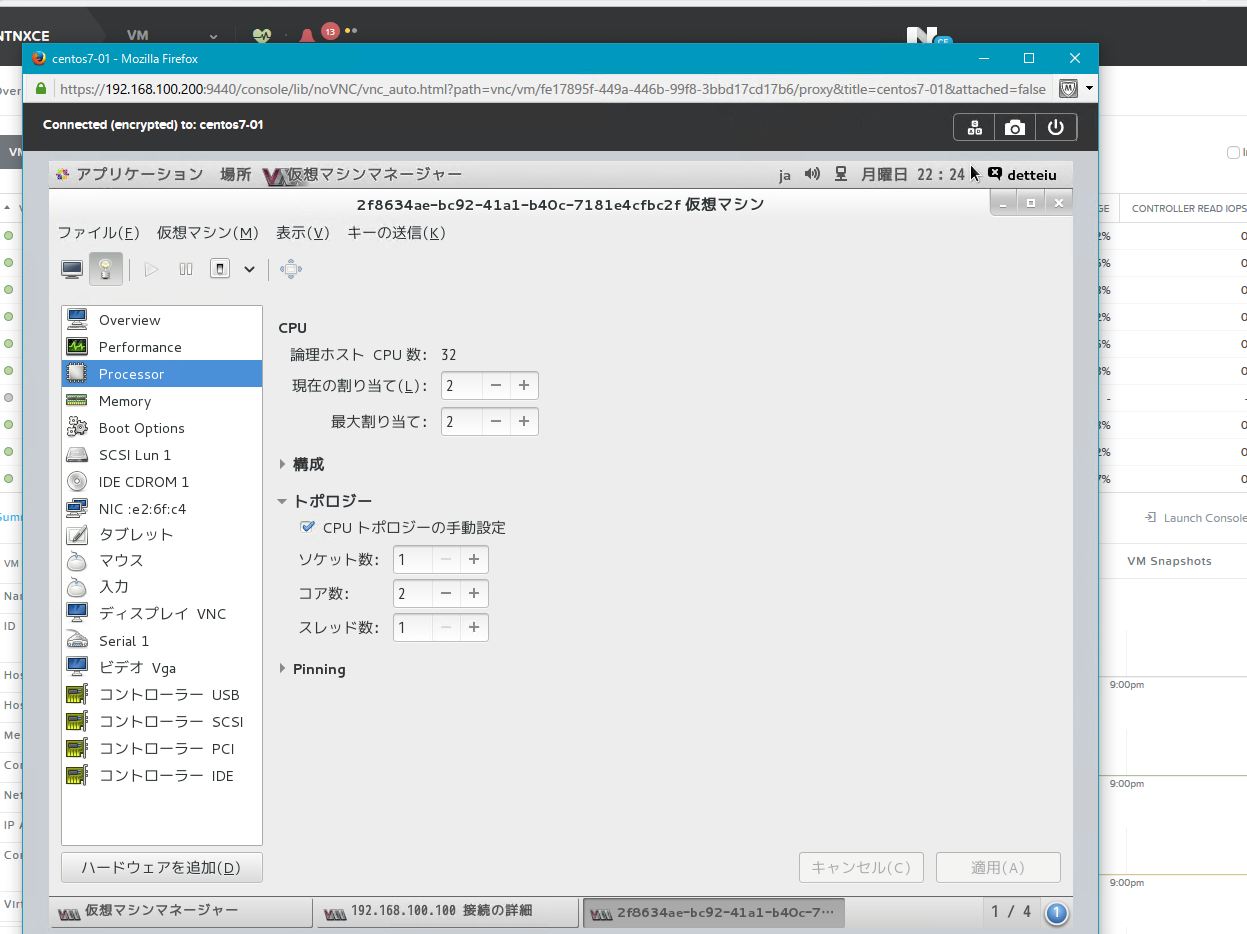This screenshot has width=1247, height=934.
Task: Show the graphical console monitor icon
Action: click(x=72, y=269)
